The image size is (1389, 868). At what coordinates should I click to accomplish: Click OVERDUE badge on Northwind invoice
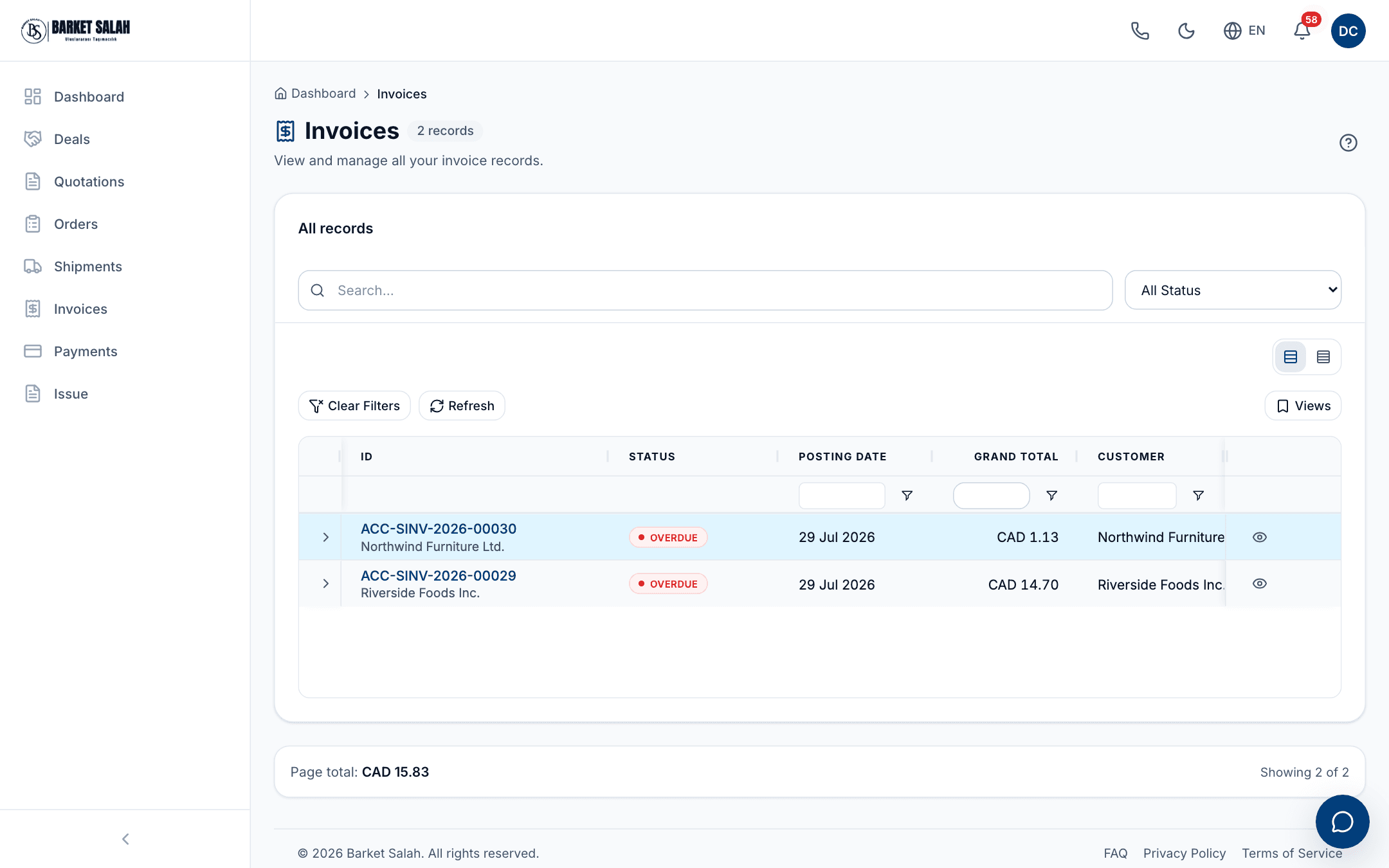tap(668, 538)
